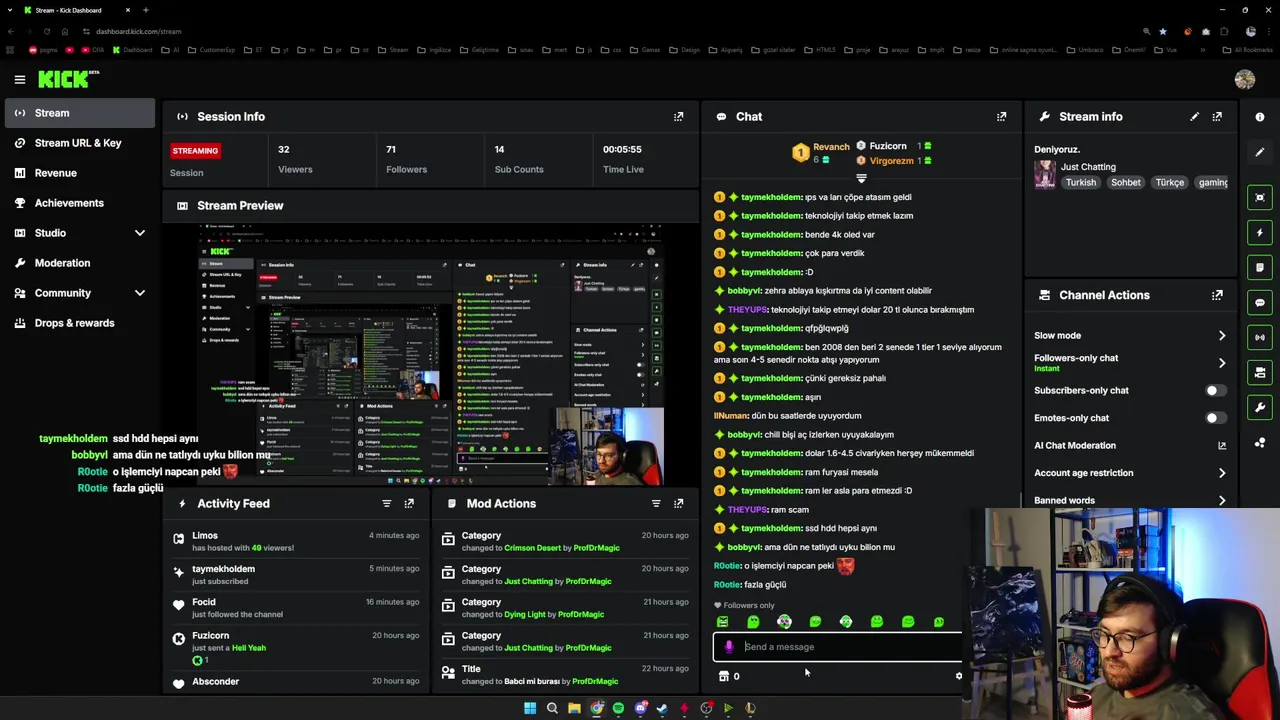The width and height of the screenshot is (1280, 720).
Task: Pop out the Chat panel
Action: pyautogui.click(x=1001, y=117)
